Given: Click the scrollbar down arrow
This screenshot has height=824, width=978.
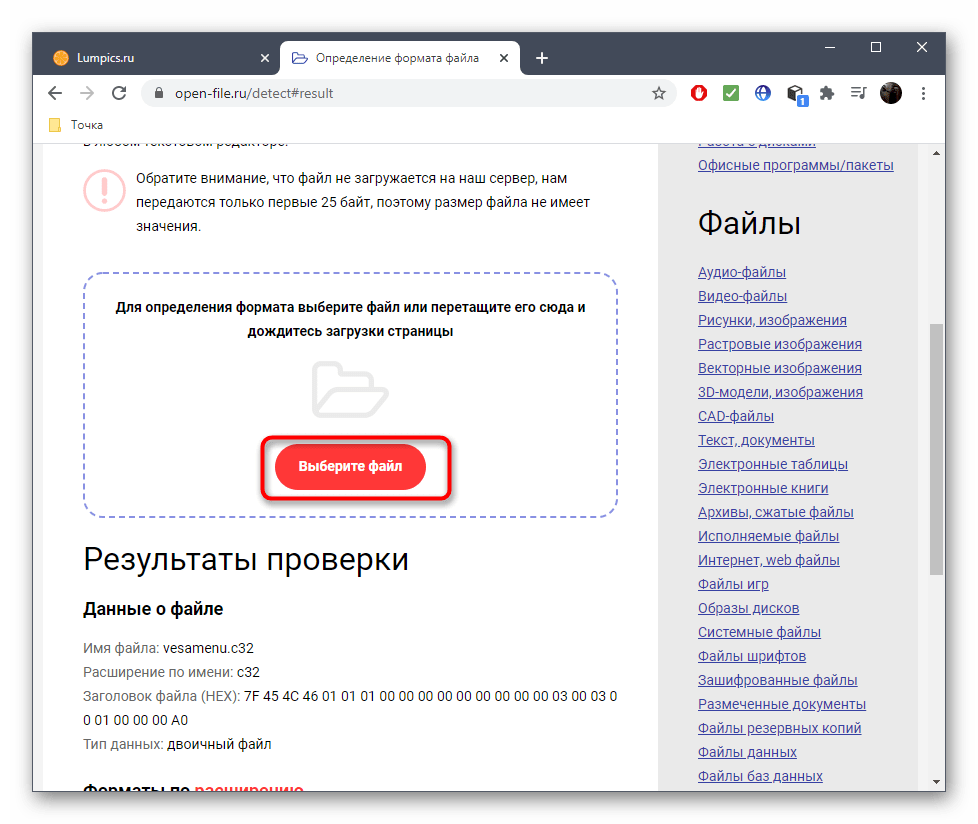Looking at the screenshot, I should coord(936,781).
